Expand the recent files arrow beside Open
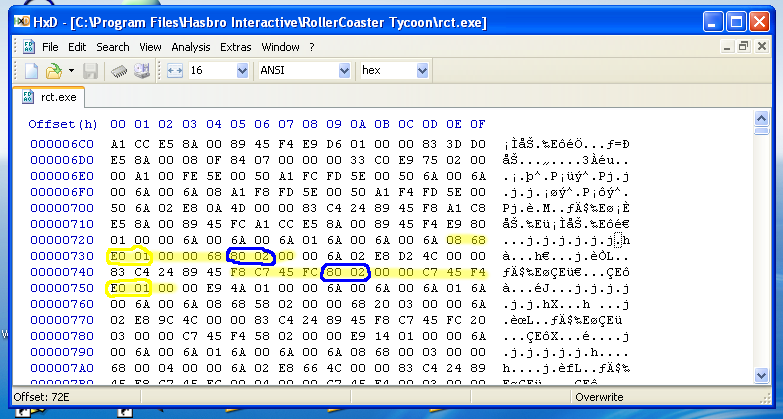This screenshot has height=419, width=783. point(71,71)
